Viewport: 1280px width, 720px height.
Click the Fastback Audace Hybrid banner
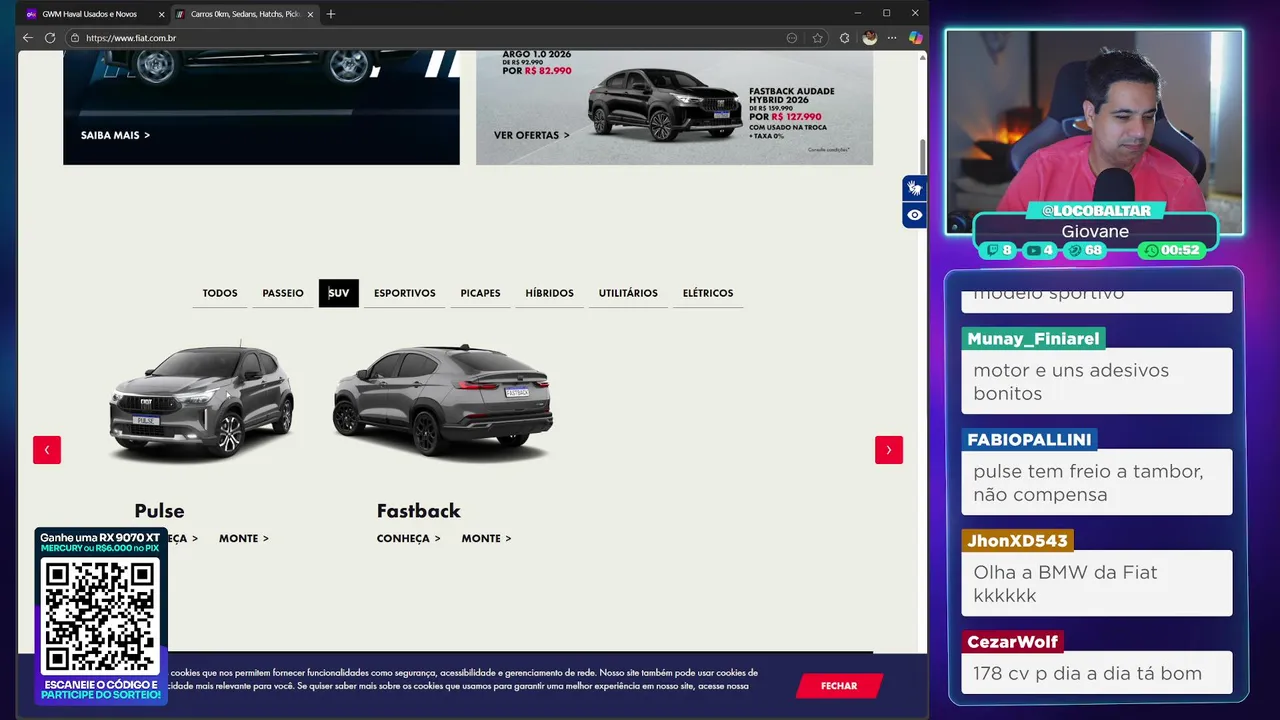pos(674,108)
